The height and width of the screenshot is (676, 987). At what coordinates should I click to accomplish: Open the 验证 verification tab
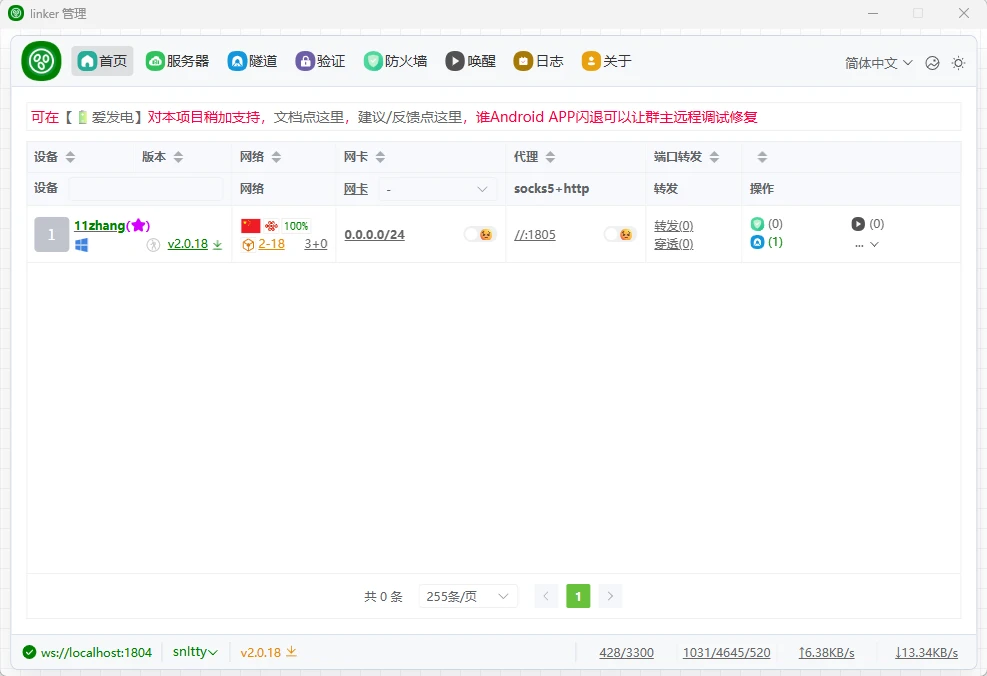(320, 61)
